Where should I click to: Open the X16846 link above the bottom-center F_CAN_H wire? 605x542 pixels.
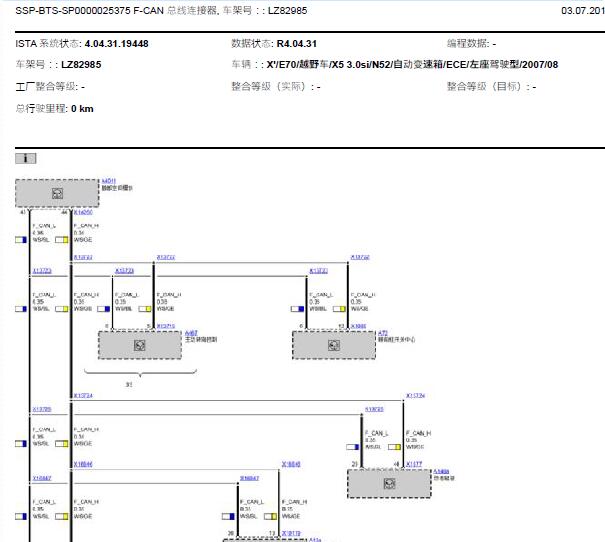(291, 464)
